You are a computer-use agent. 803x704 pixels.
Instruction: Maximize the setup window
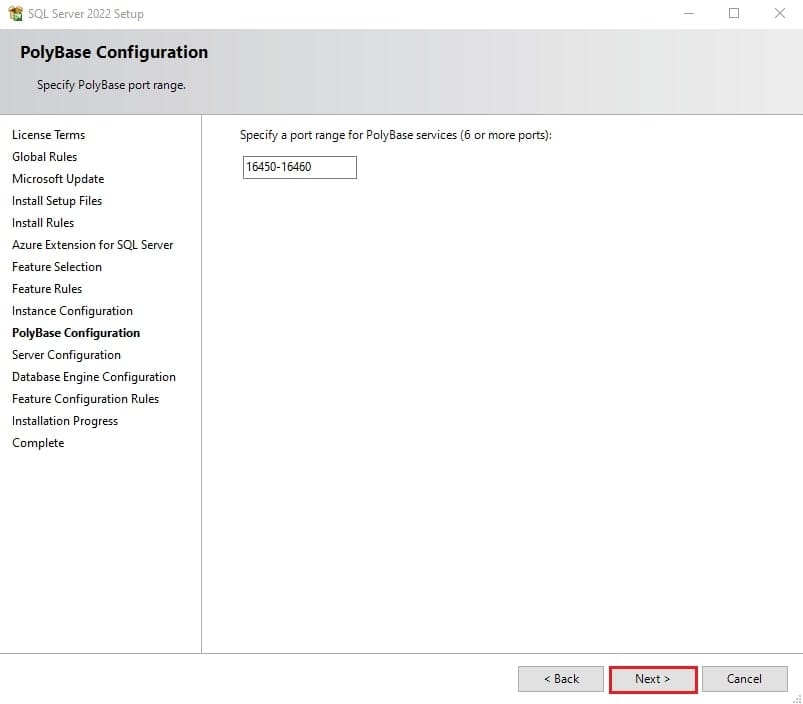734,13
